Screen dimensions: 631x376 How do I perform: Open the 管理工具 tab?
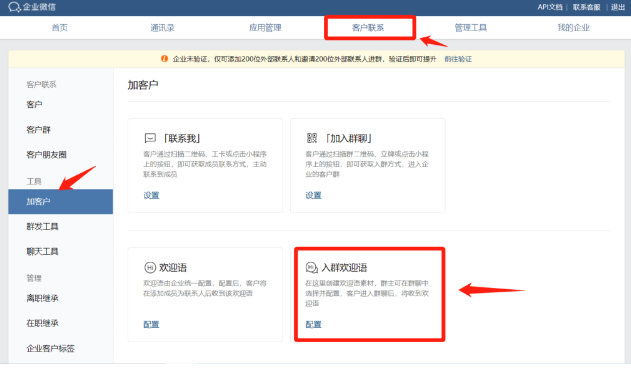coord(470,28)
